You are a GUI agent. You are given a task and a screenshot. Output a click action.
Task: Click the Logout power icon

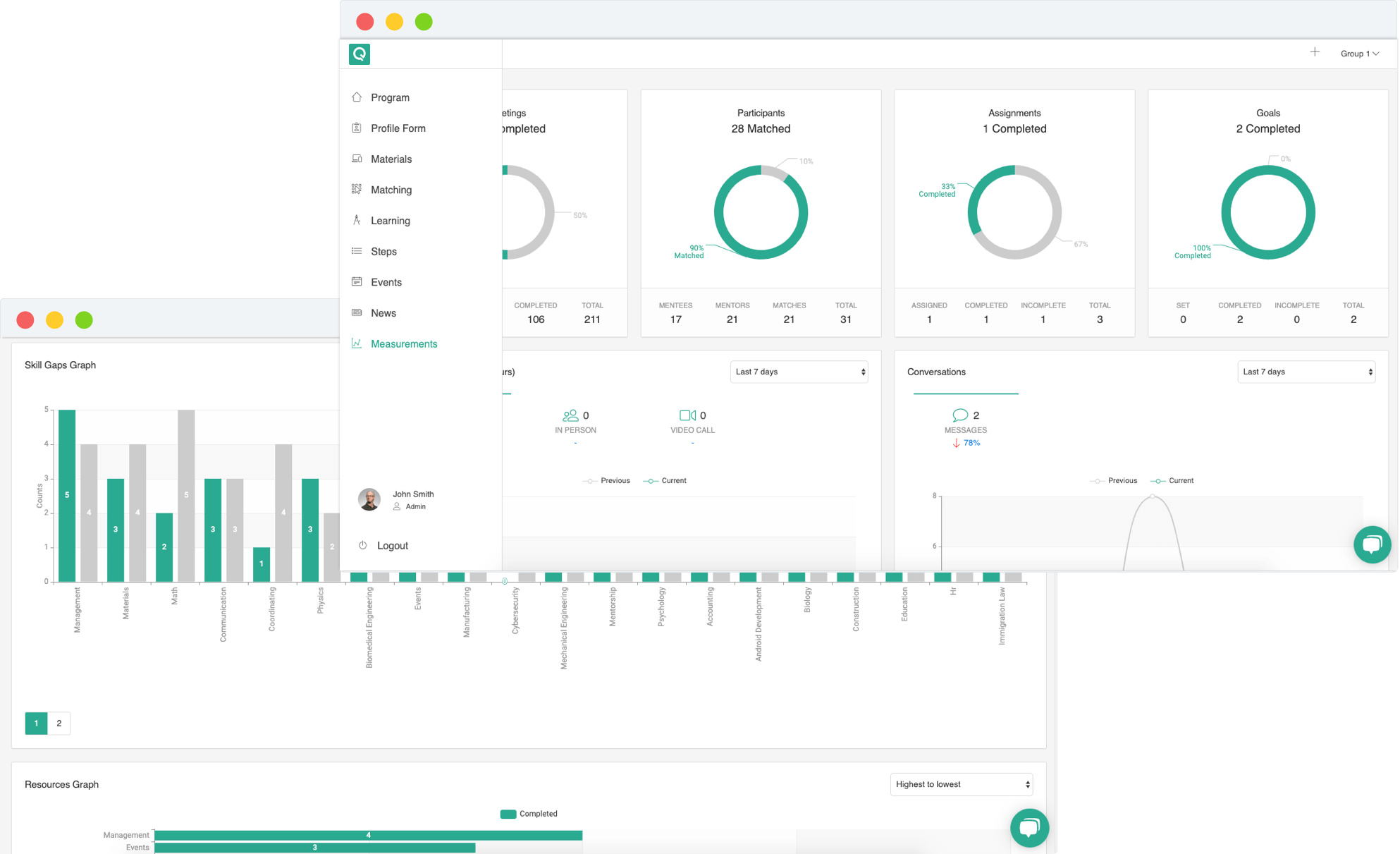click(362, 545)
